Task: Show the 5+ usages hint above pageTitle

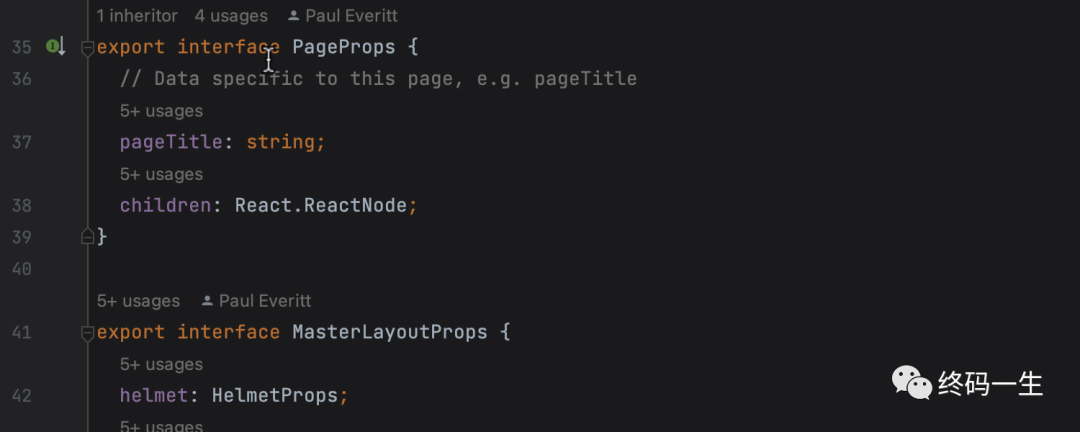Action: pyautogui.click(x=161, y=111)
